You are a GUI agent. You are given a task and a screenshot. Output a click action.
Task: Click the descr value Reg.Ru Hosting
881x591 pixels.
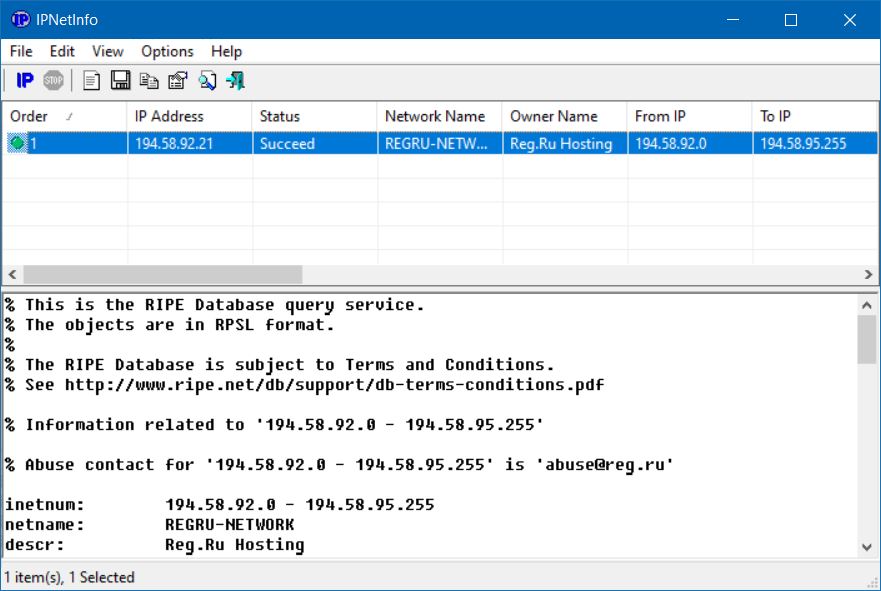click(235, 545)
